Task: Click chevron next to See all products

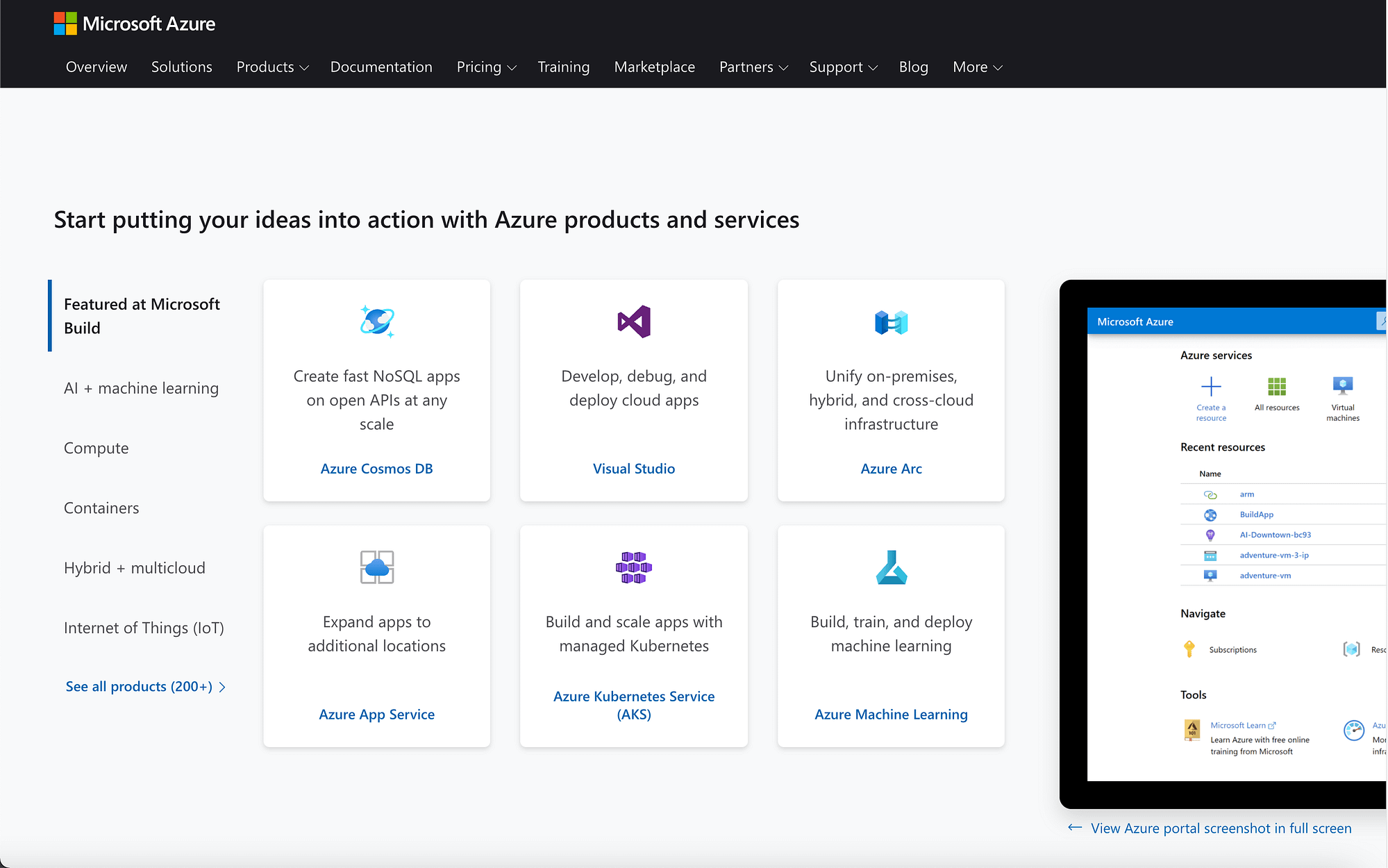Action: pyautogui.click(x=222, y=687)
